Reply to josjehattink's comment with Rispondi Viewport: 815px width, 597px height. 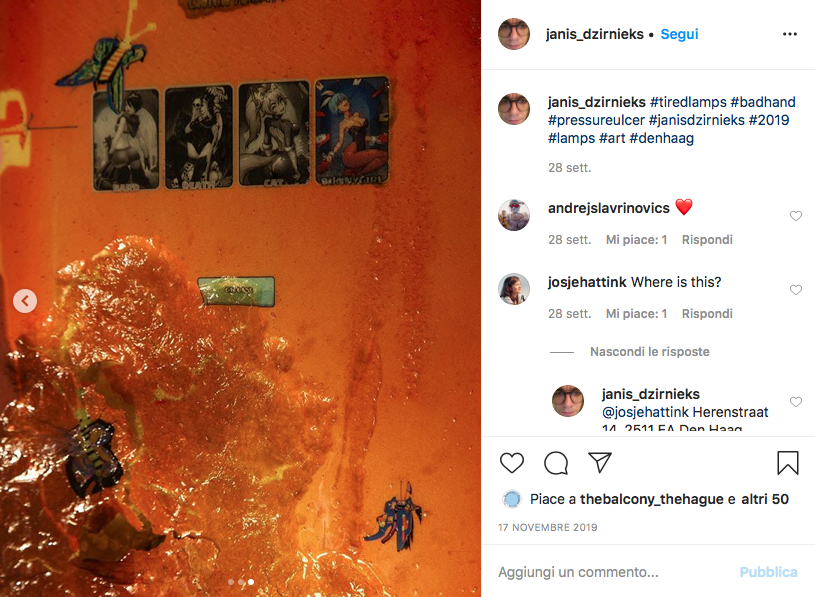(x=707, y=314)
